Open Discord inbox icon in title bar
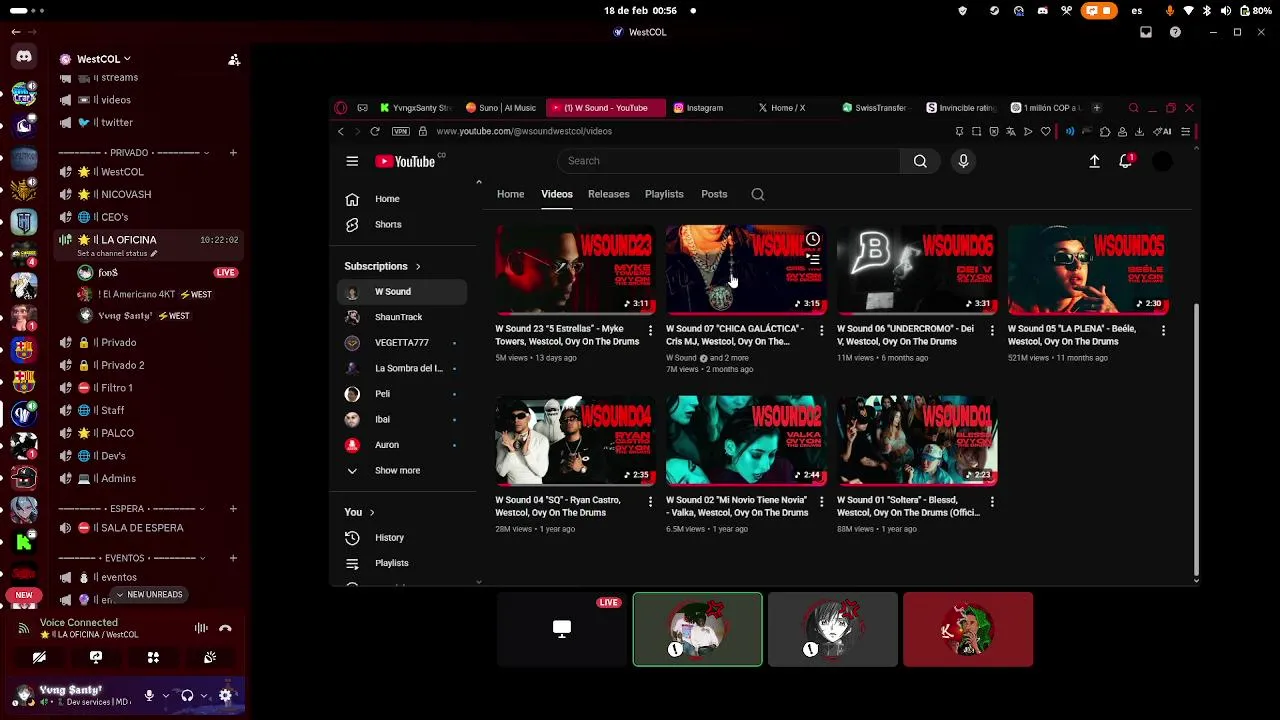 tap(1146, 32)
